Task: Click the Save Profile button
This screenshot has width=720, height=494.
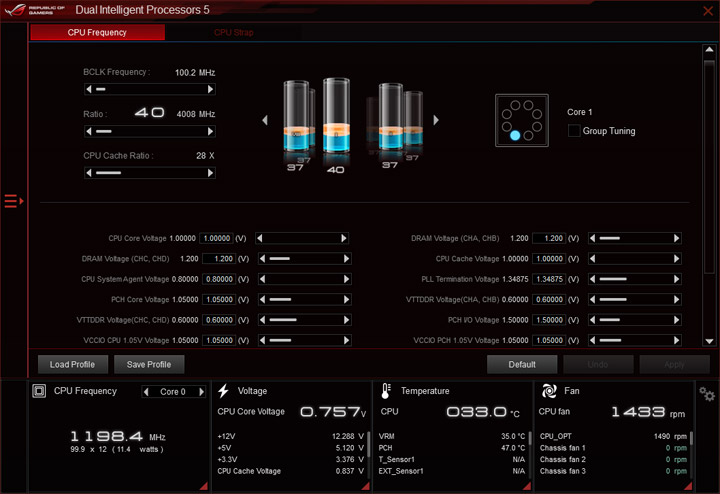Action: pos(149,365)
